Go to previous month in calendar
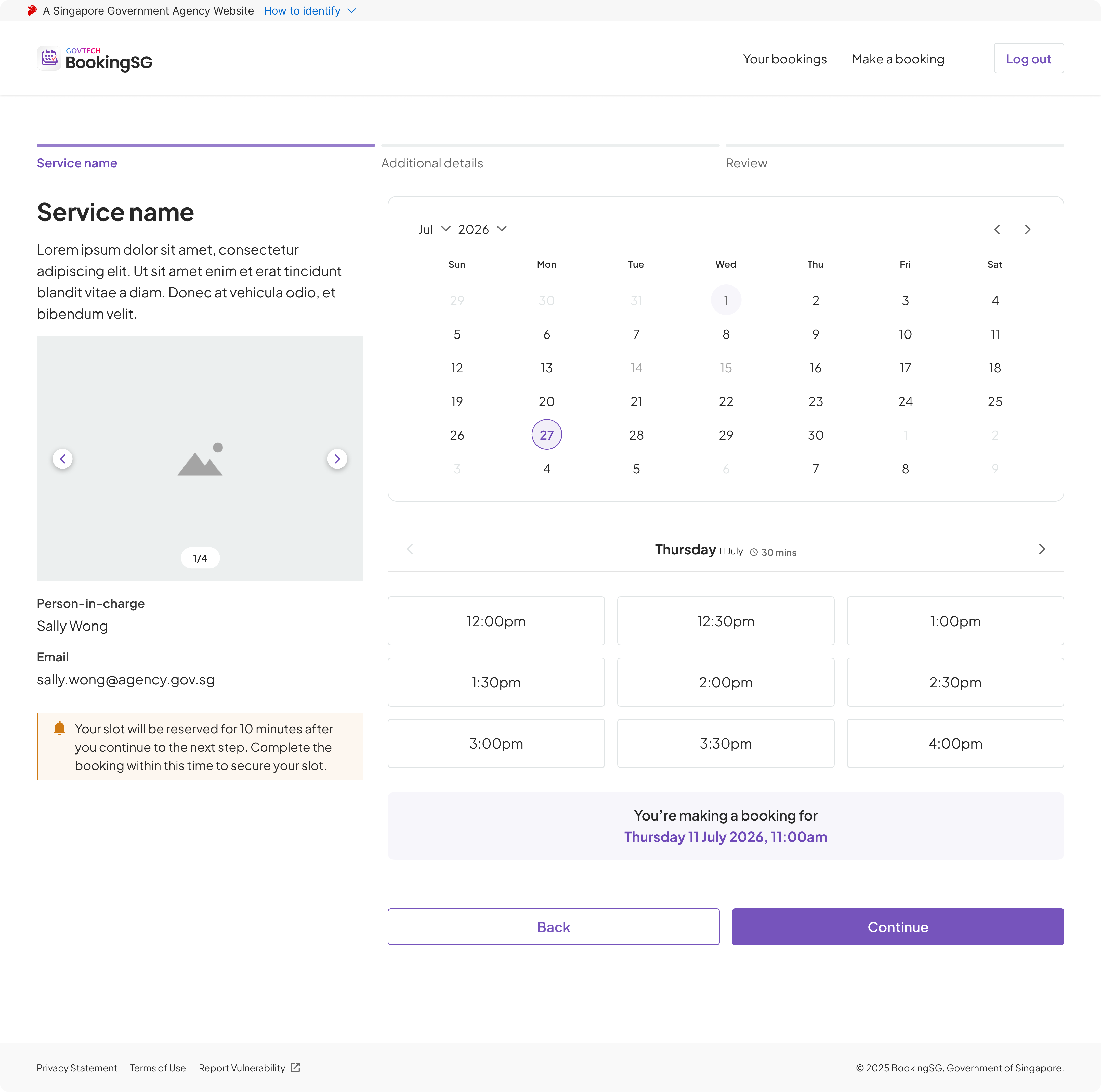 (x=997, y=229)
